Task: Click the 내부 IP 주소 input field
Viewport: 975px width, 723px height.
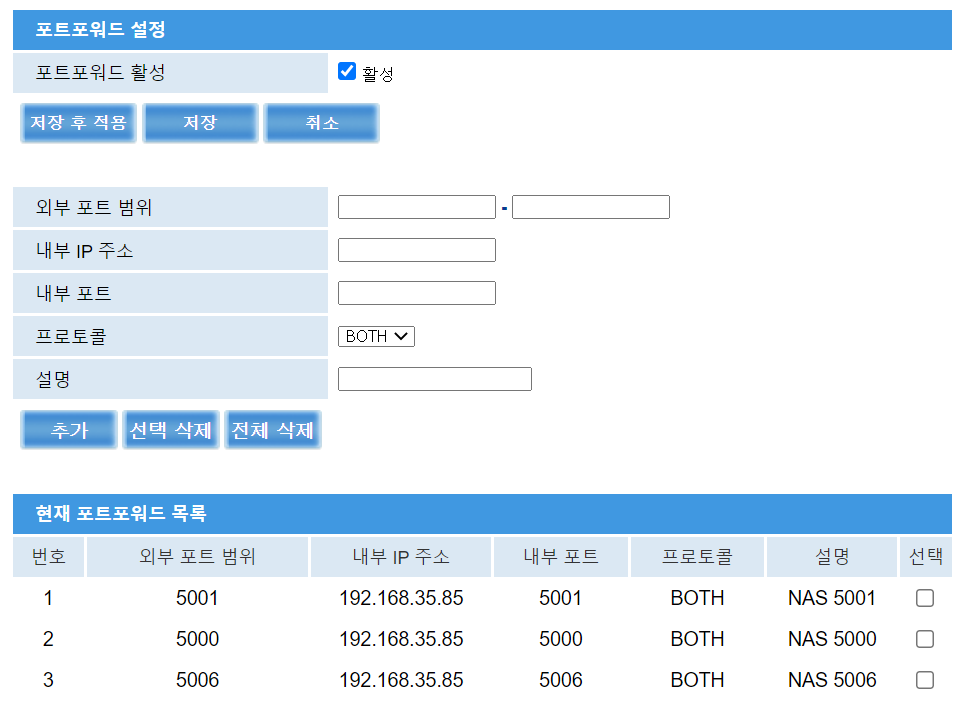Action: coord(416,250)
